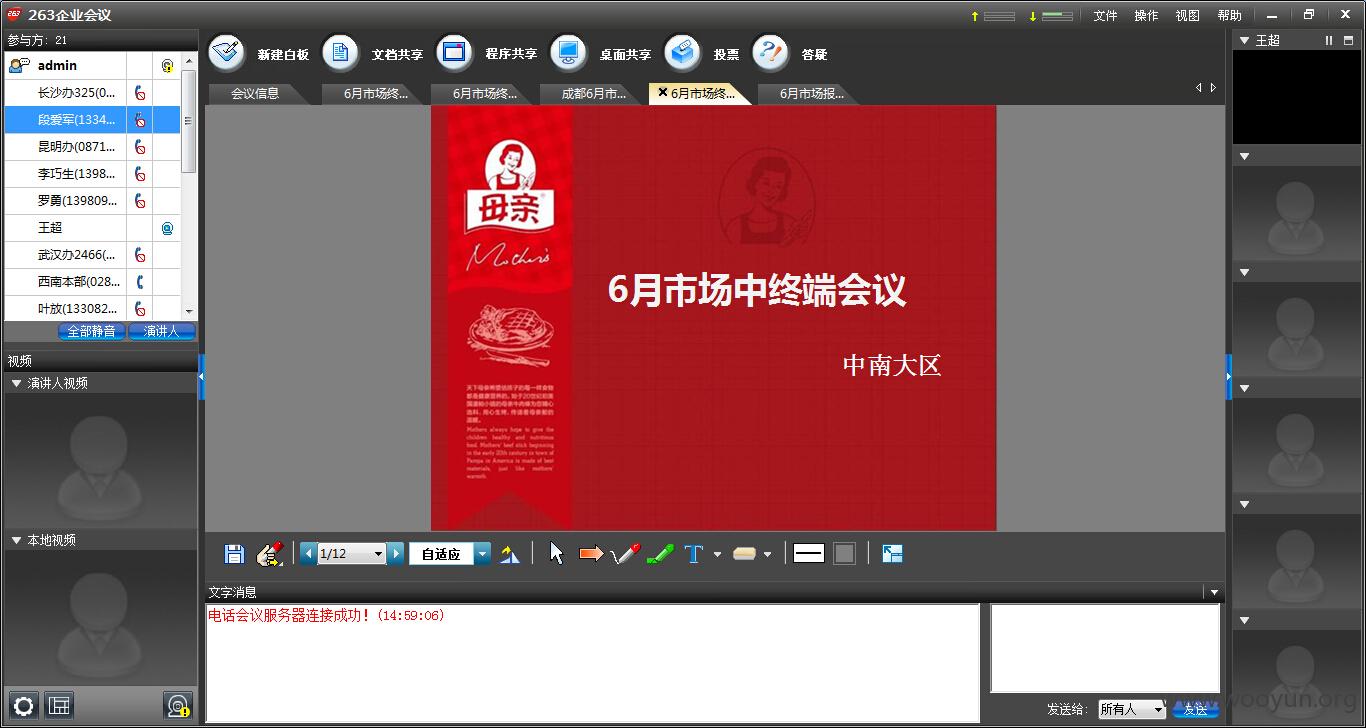Click the full-screen view icon in annotation toolbar
This screenshot has width=1366, height=728.
click(x=893, y=553)
